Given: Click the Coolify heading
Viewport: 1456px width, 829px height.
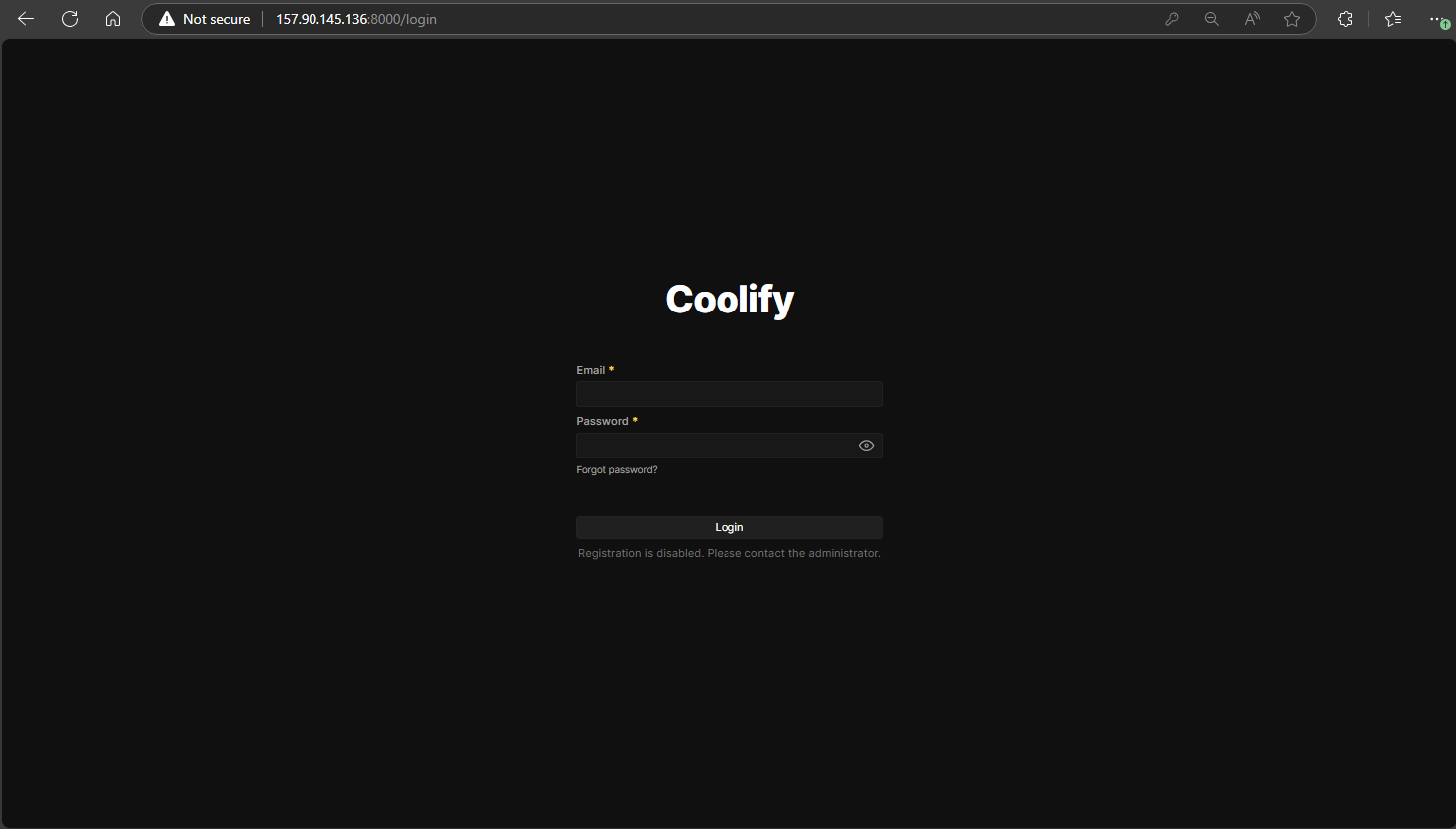Looking at the screenshot, I should pyautogui.click(x=728, y=299).
